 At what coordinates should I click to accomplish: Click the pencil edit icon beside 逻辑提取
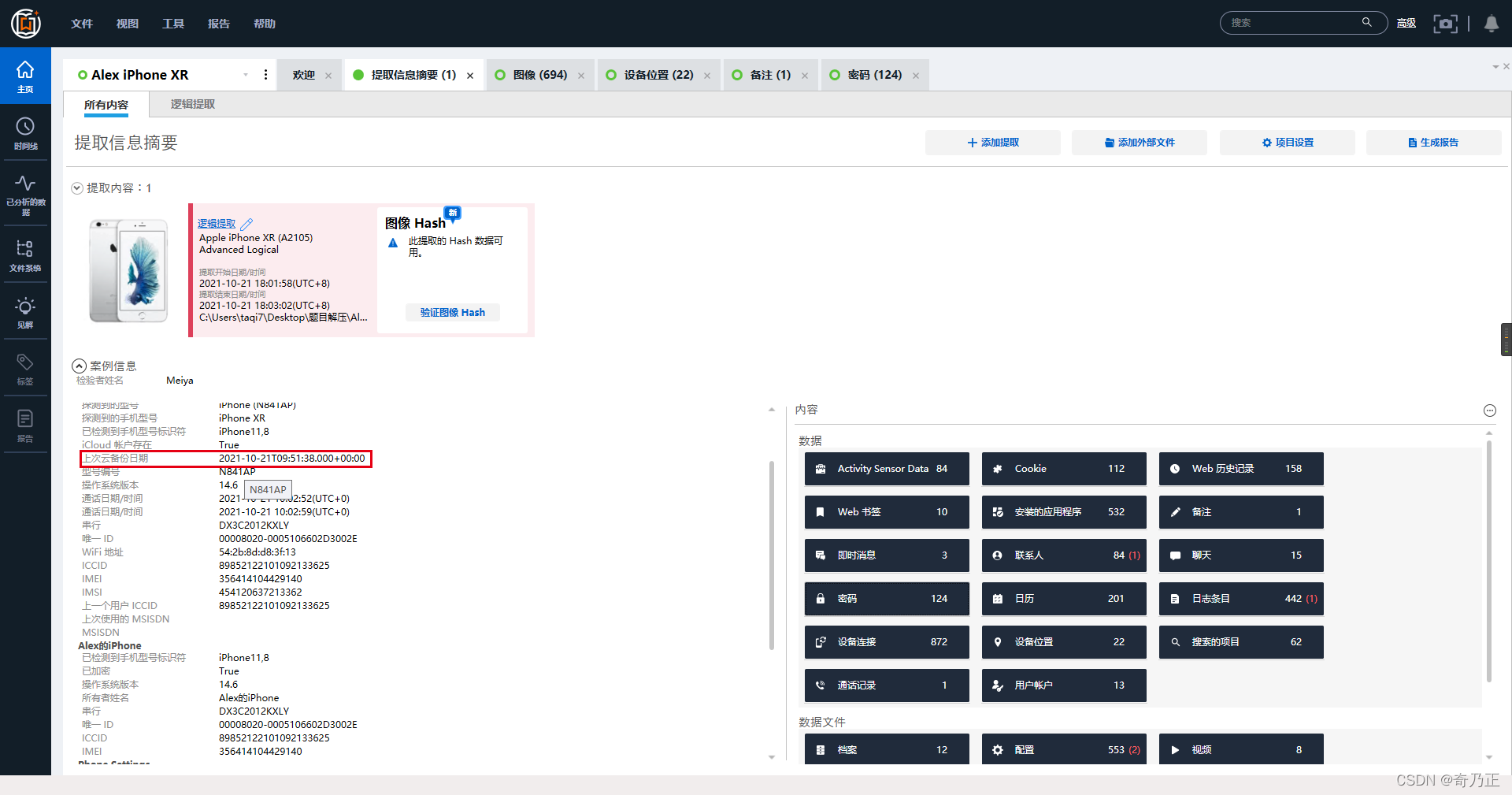pos(246,224)
